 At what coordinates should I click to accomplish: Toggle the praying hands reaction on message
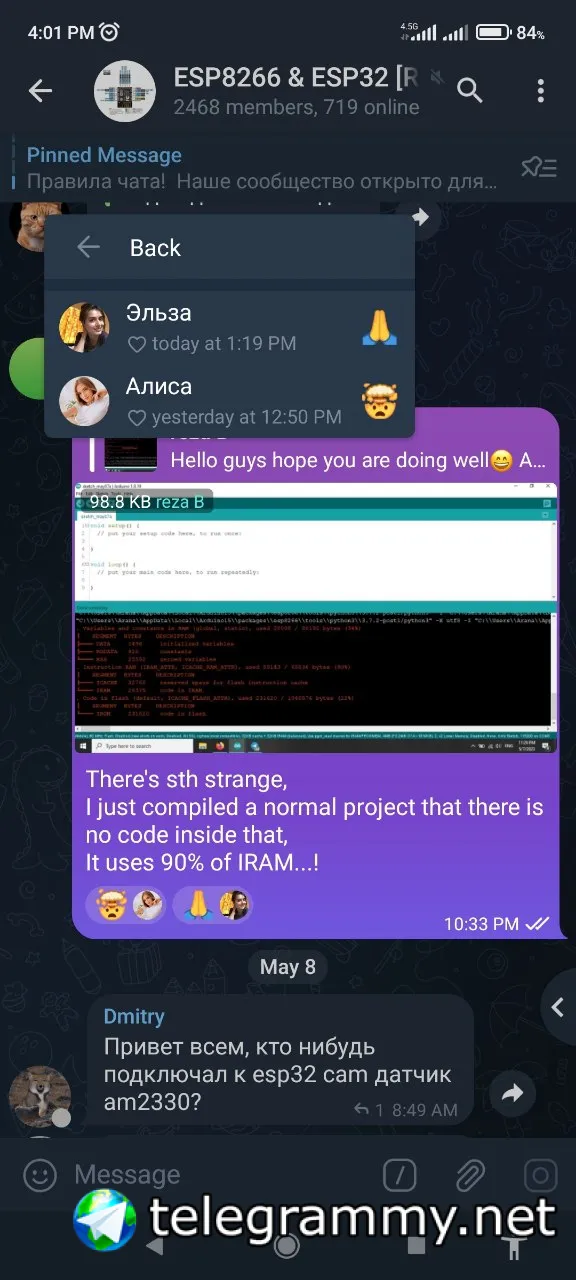click(x=213, y=905)
